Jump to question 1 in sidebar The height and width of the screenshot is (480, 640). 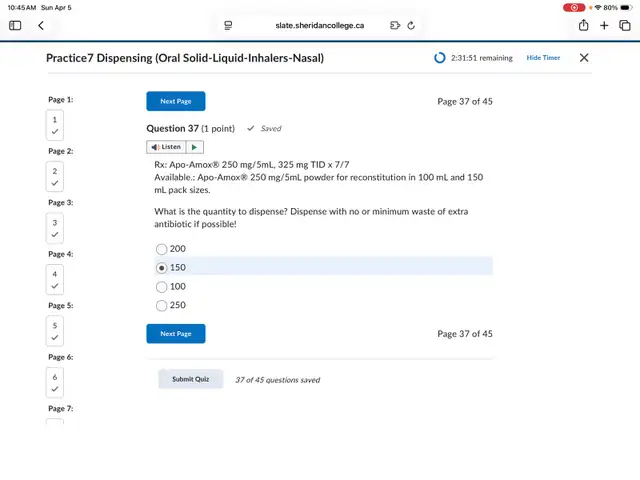(x=55, y=125)
